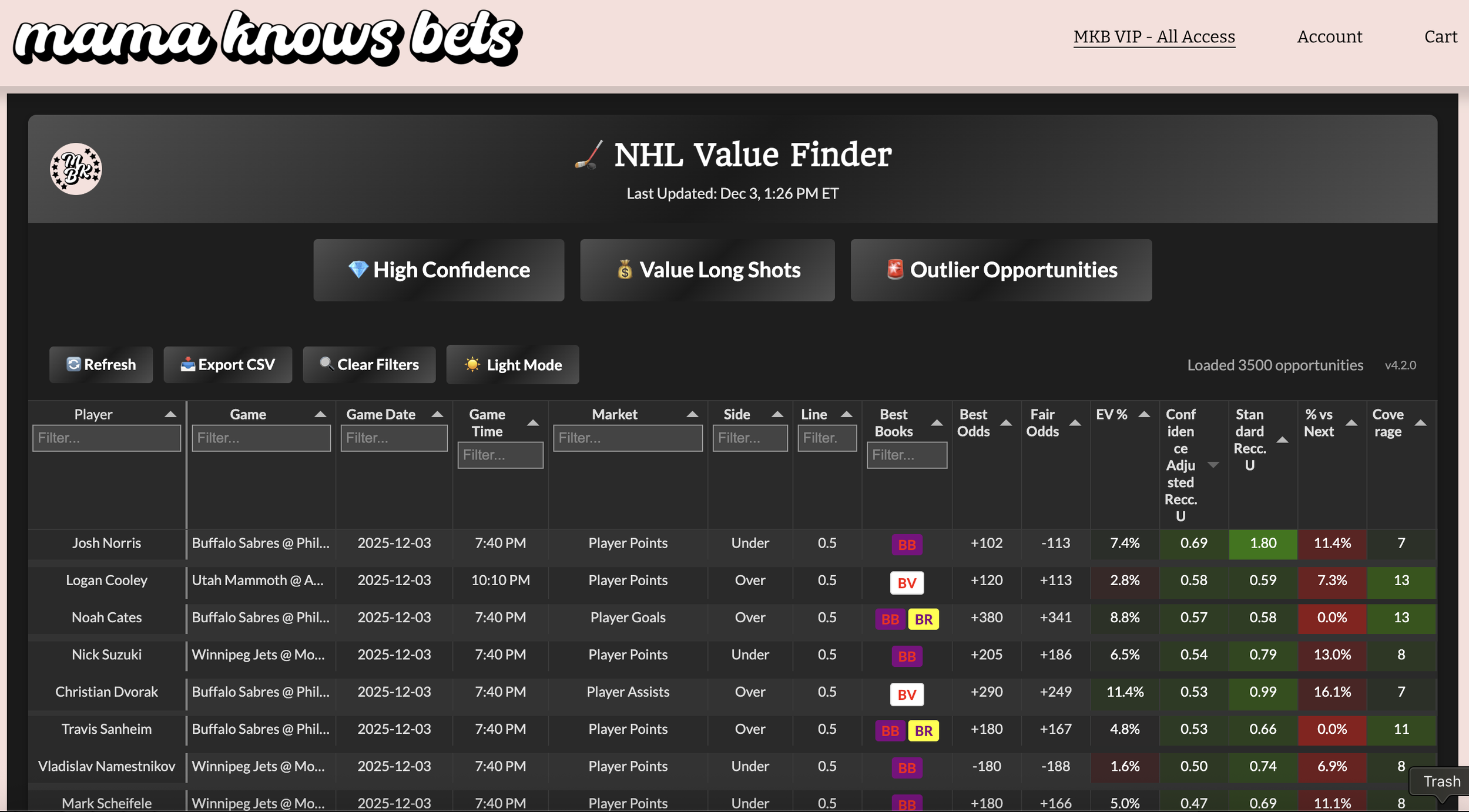Click BV book badge for Logan Cooley
Viewport: 1469px width, 812px height.
(x=906, y=583)
